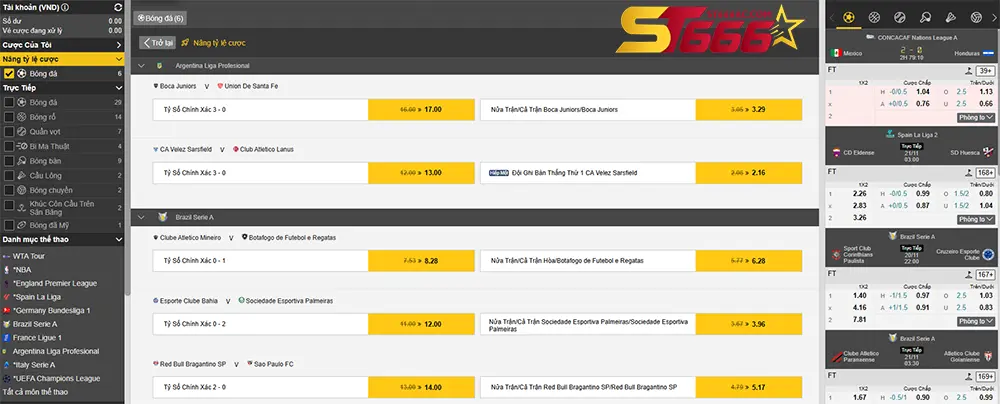Uncheck Bóng đá under Nâng tỷ lệ cược
Viewport: 1000px width, 404px height.
point(9,73)
